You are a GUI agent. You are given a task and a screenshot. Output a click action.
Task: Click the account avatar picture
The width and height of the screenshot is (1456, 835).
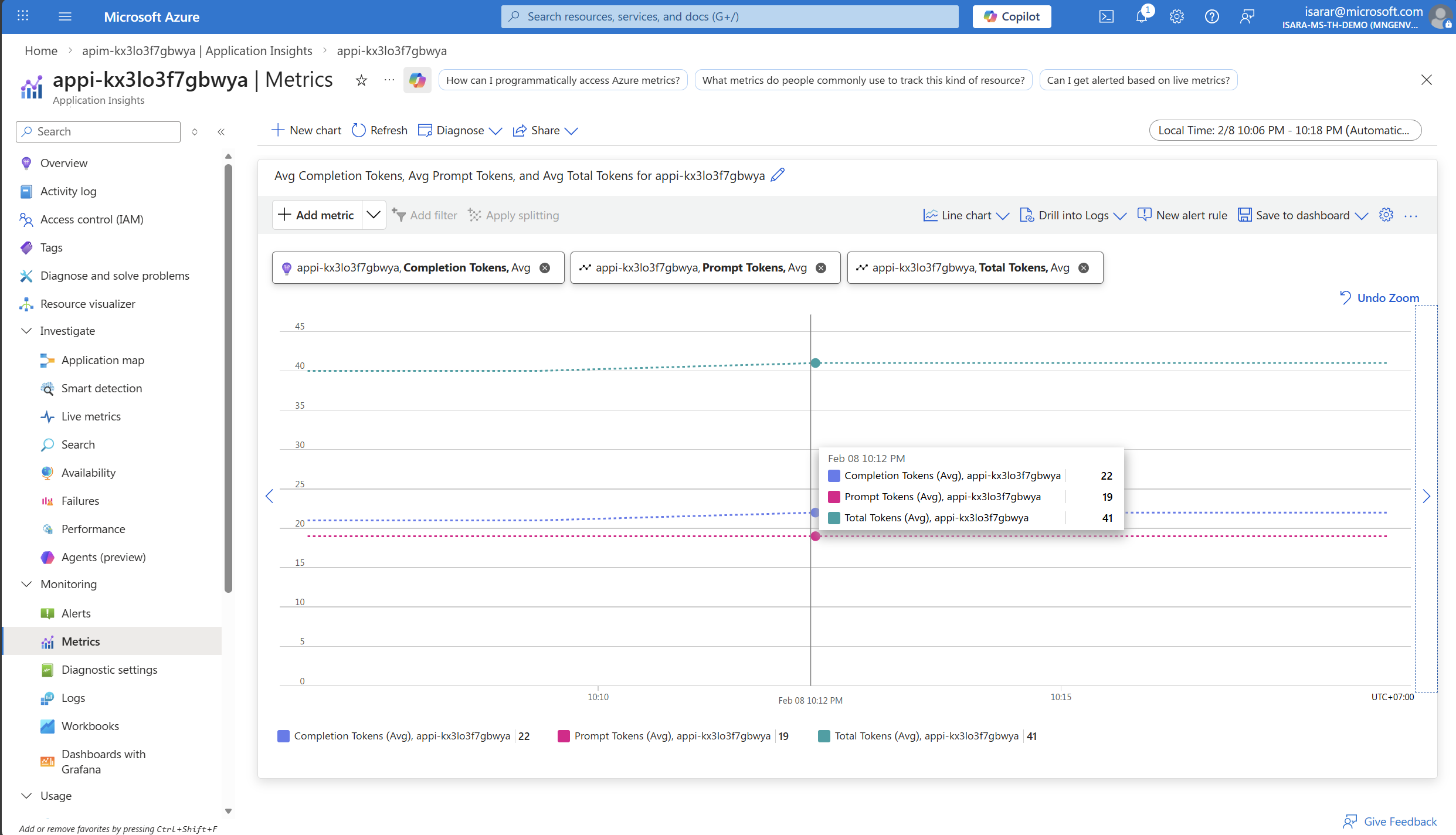coord(1440,16)
